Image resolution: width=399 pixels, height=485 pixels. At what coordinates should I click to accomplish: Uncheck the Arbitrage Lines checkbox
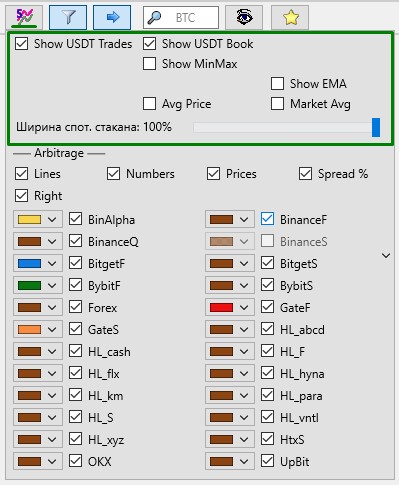pos(21,174)
